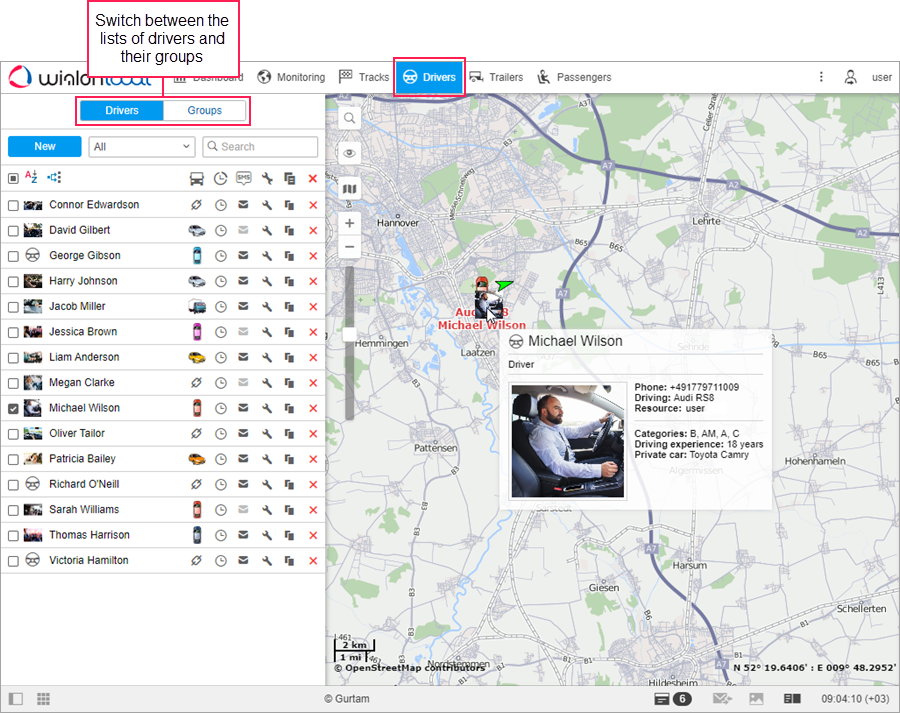Open the map source selection icon
Image resolution: width=900 pixels, height=713 pixels.
click(349, 189)
